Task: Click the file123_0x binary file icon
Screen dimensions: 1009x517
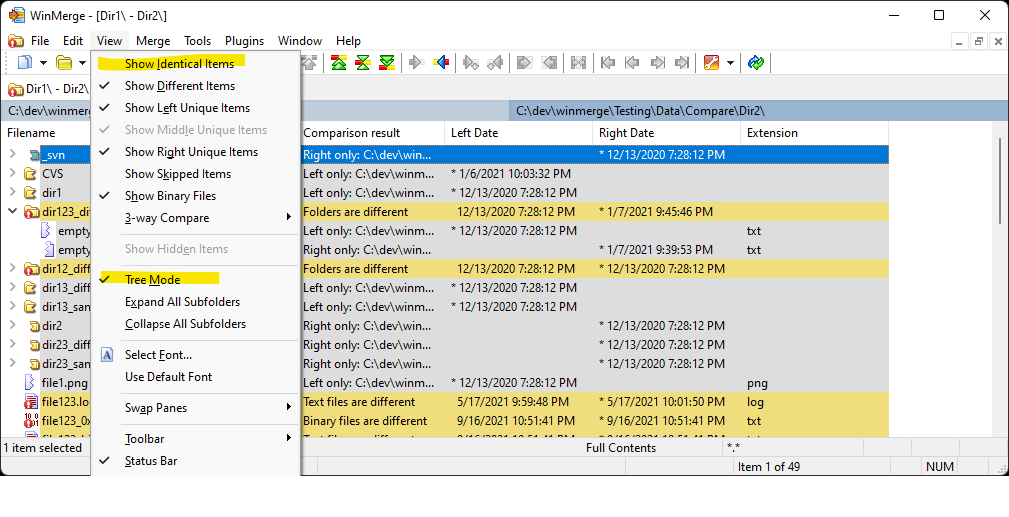Action: coord(31,421)
